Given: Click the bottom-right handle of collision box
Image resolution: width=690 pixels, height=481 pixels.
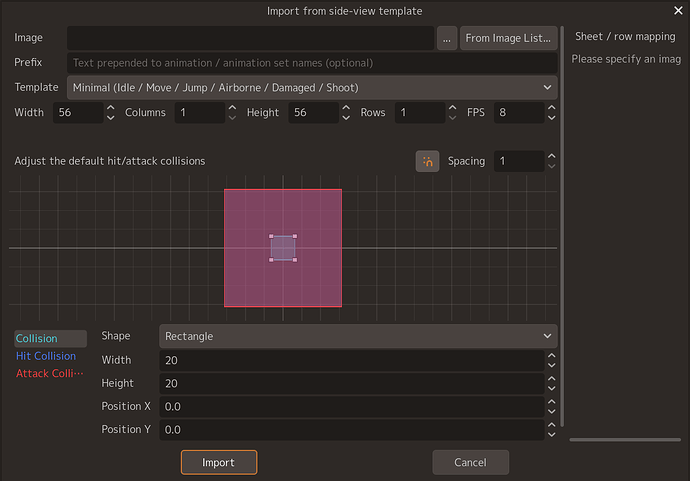Looking at the screenshot, I should [295, 260].
